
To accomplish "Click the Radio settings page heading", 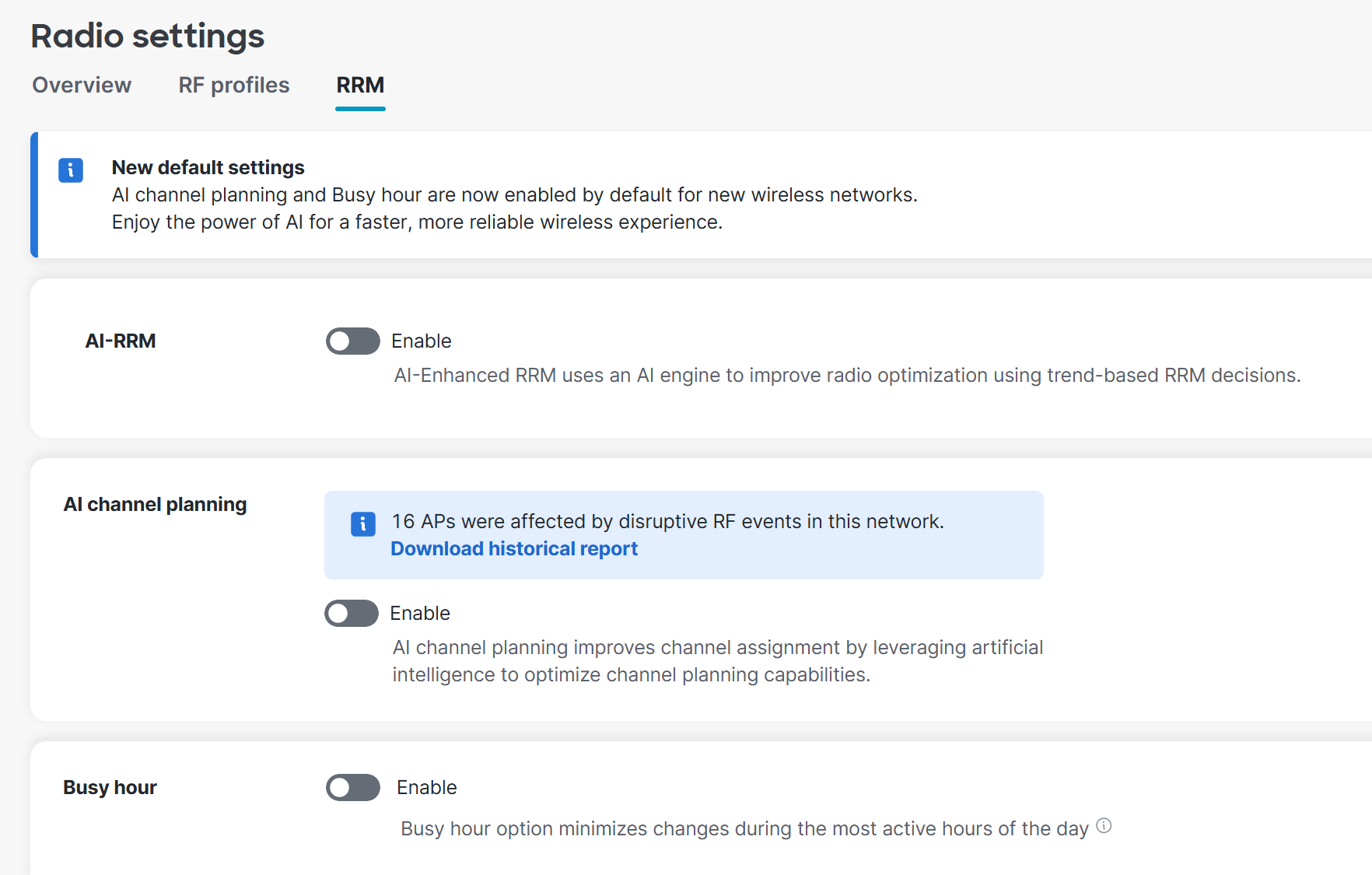I will tap(147, 36).
